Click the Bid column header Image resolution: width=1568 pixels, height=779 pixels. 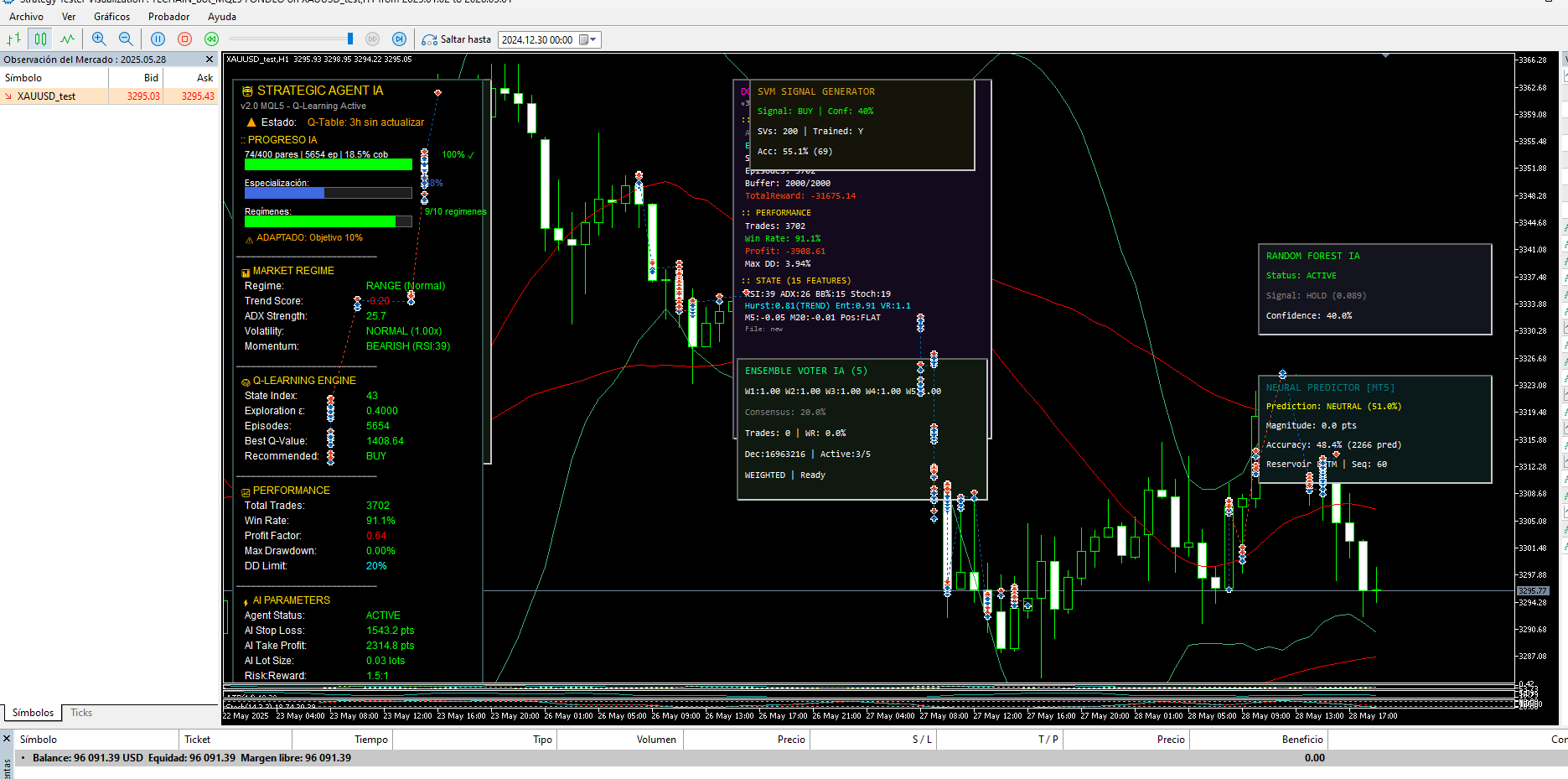point(151,78)
